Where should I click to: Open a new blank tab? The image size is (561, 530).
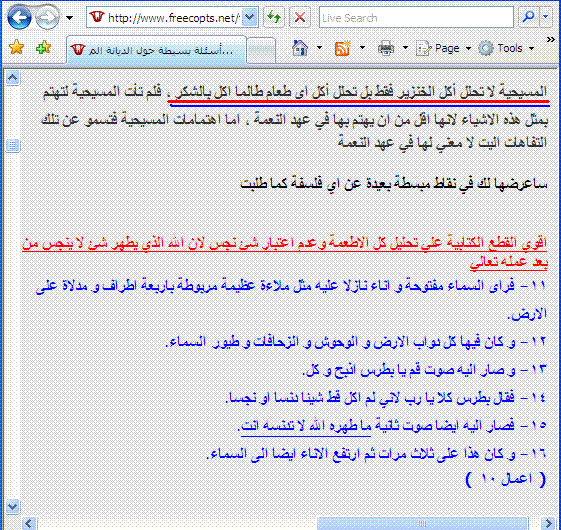(x=261, y=51)
